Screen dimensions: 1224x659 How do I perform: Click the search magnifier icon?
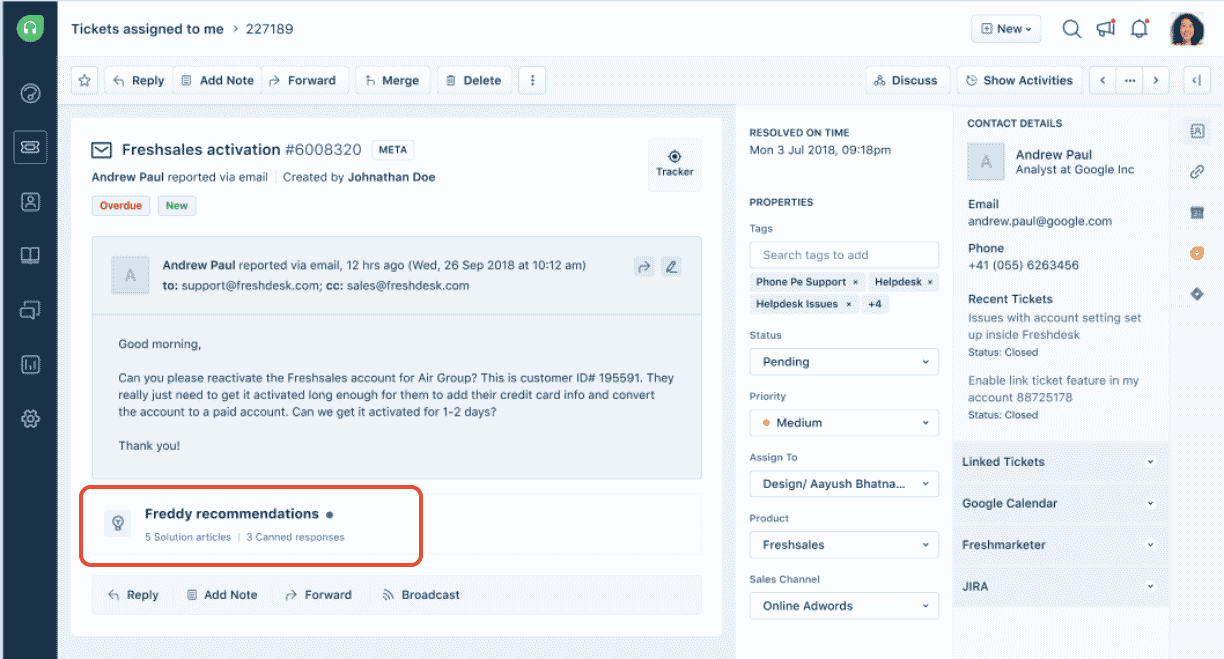[x=1071, y=29]
